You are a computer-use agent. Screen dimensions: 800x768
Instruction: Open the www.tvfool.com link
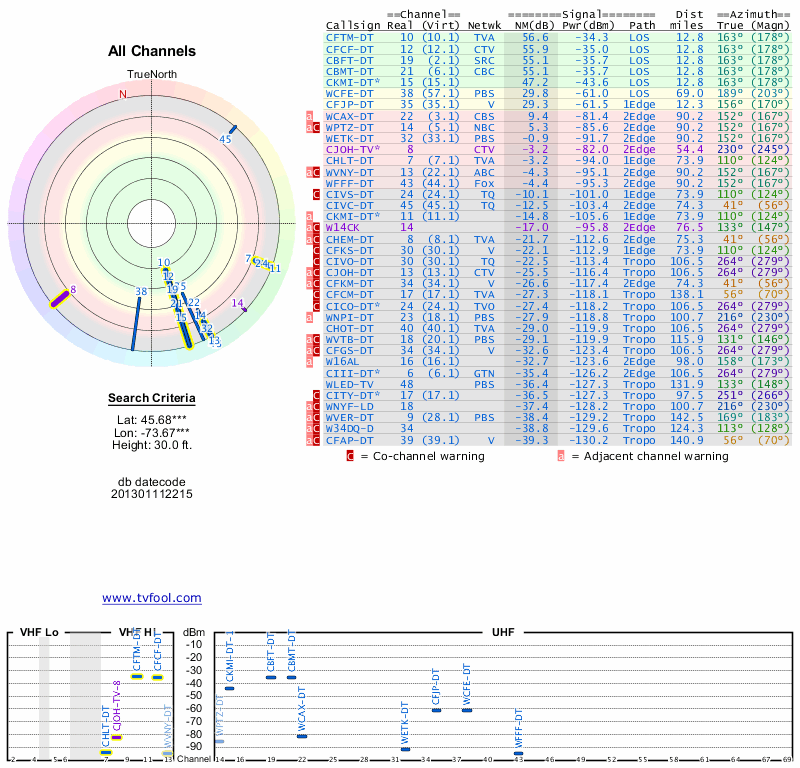[151, 598]
